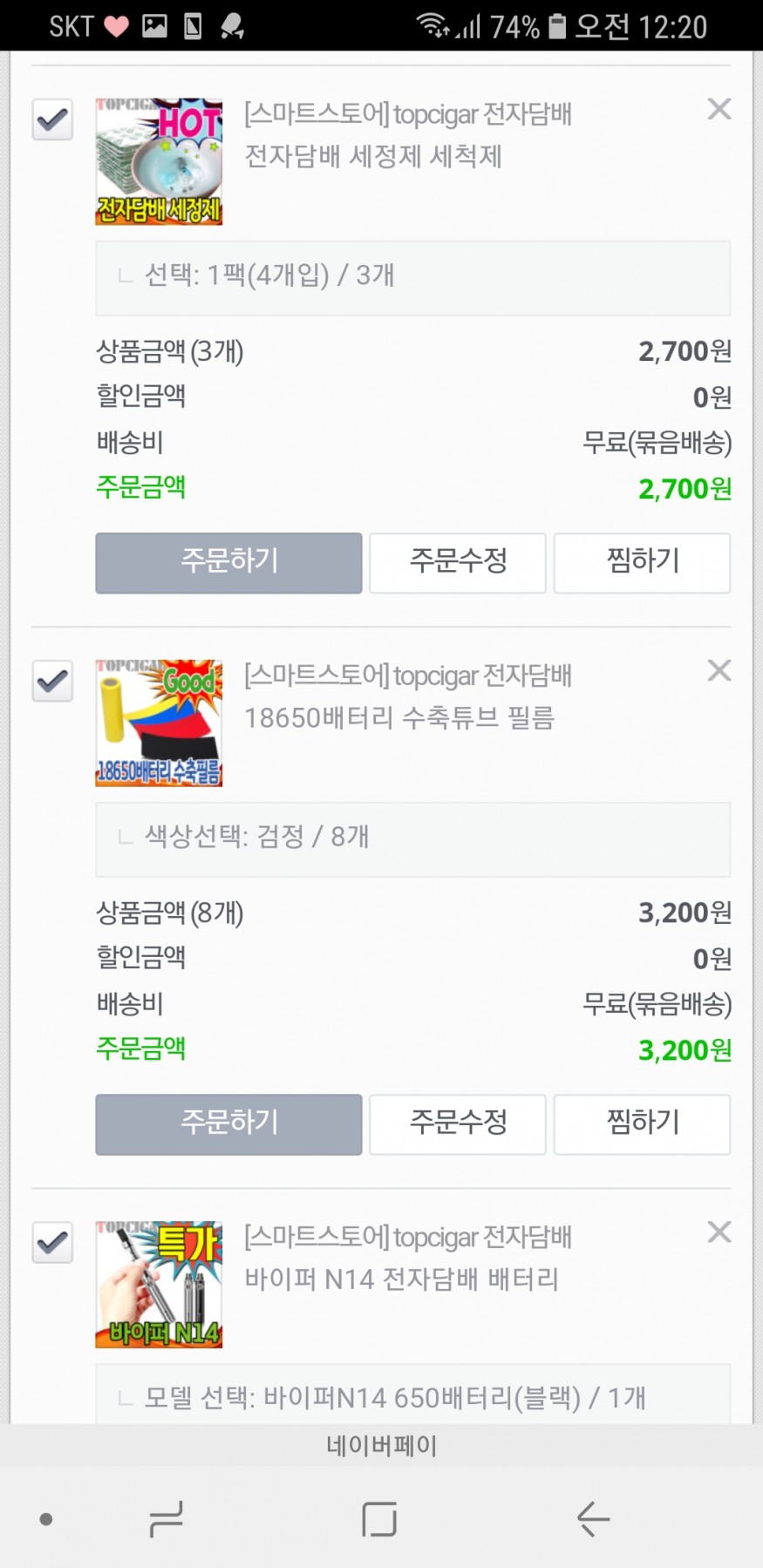The width and height of the screenshot is (763, 1568).
Task: Tap the Android home navigation icon
Action: (379, 1519)
